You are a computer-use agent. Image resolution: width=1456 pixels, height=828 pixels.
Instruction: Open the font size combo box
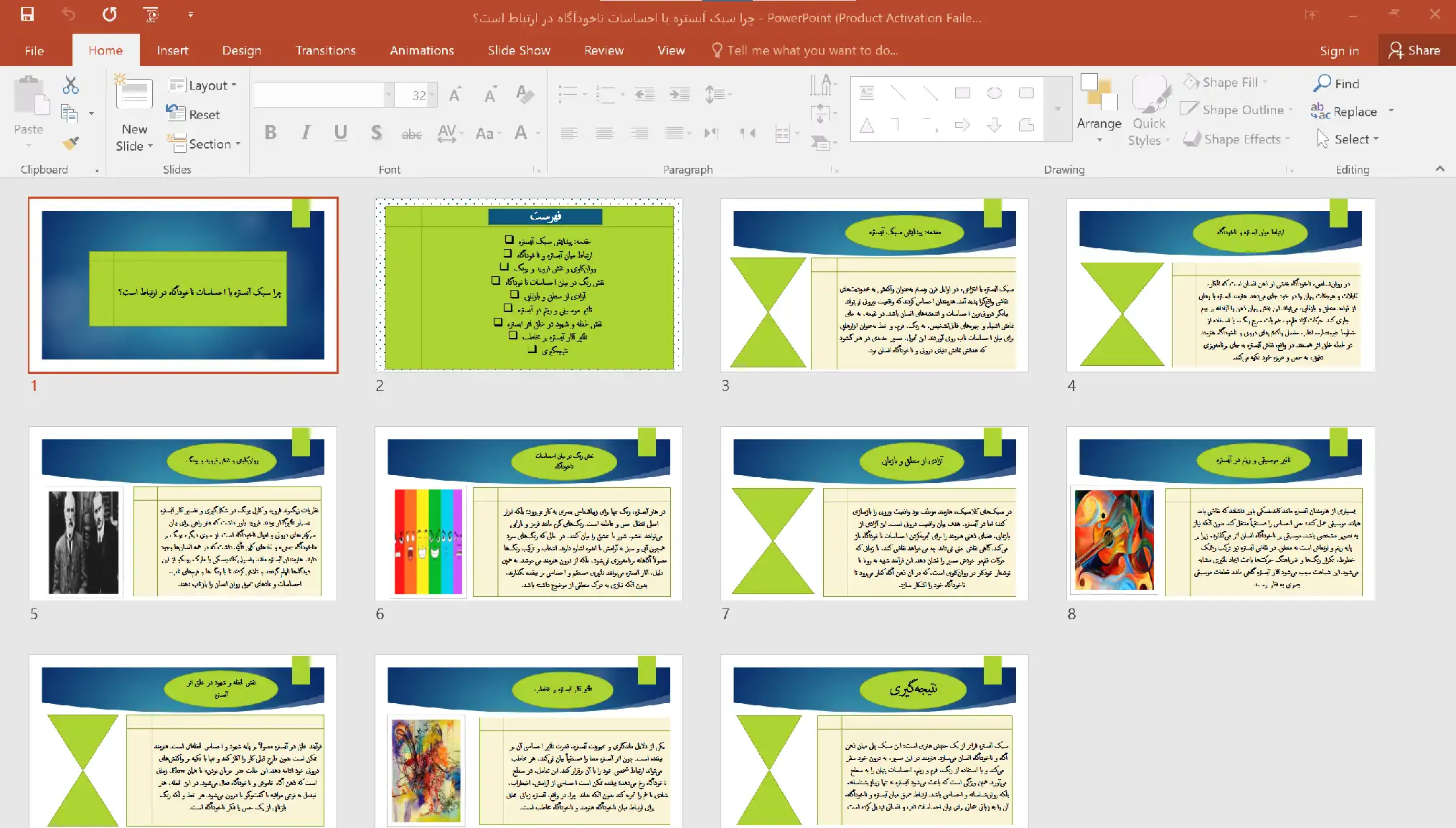click(x=418, y=95)
